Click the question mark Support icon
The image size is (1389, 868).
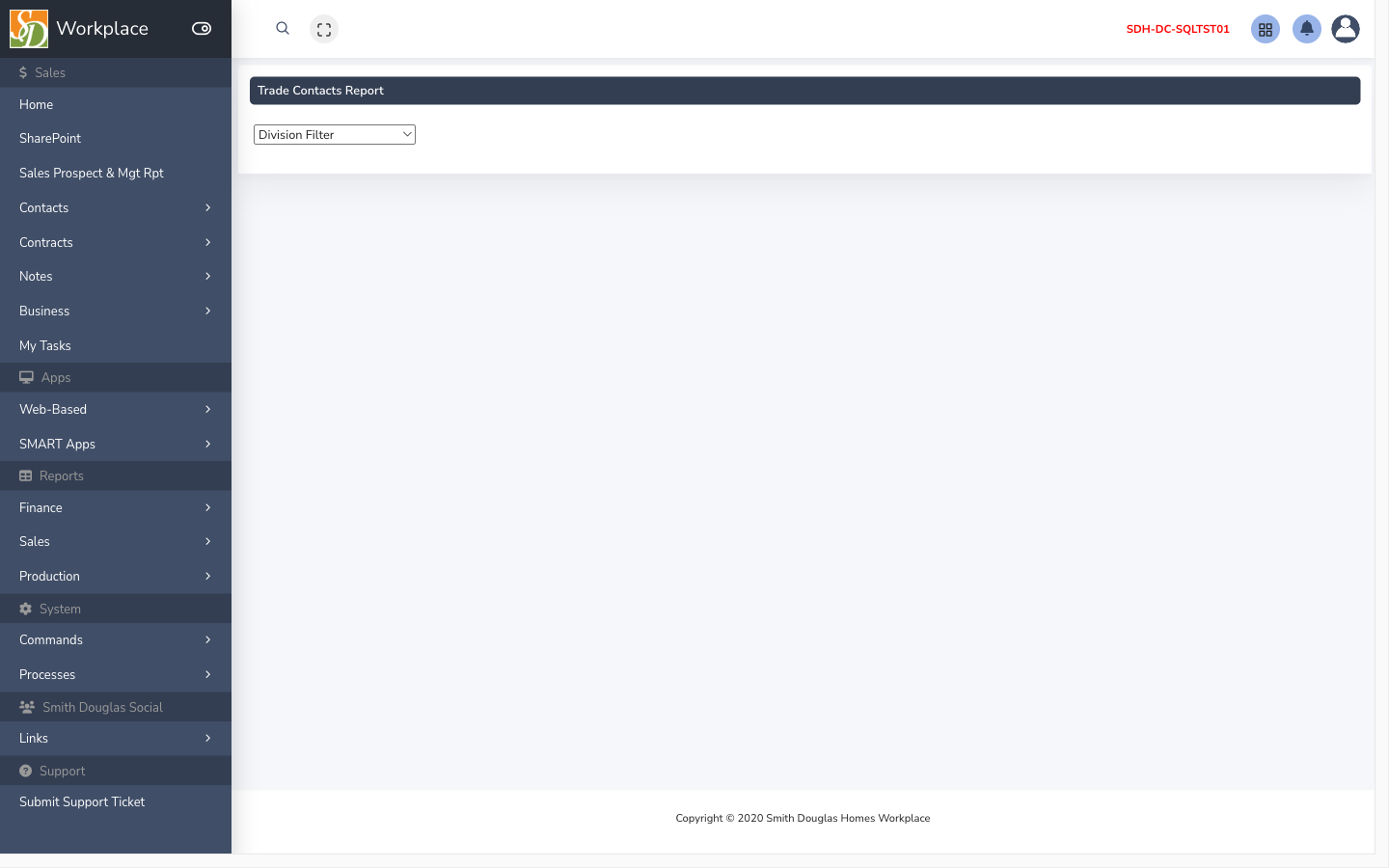[26, 771]
